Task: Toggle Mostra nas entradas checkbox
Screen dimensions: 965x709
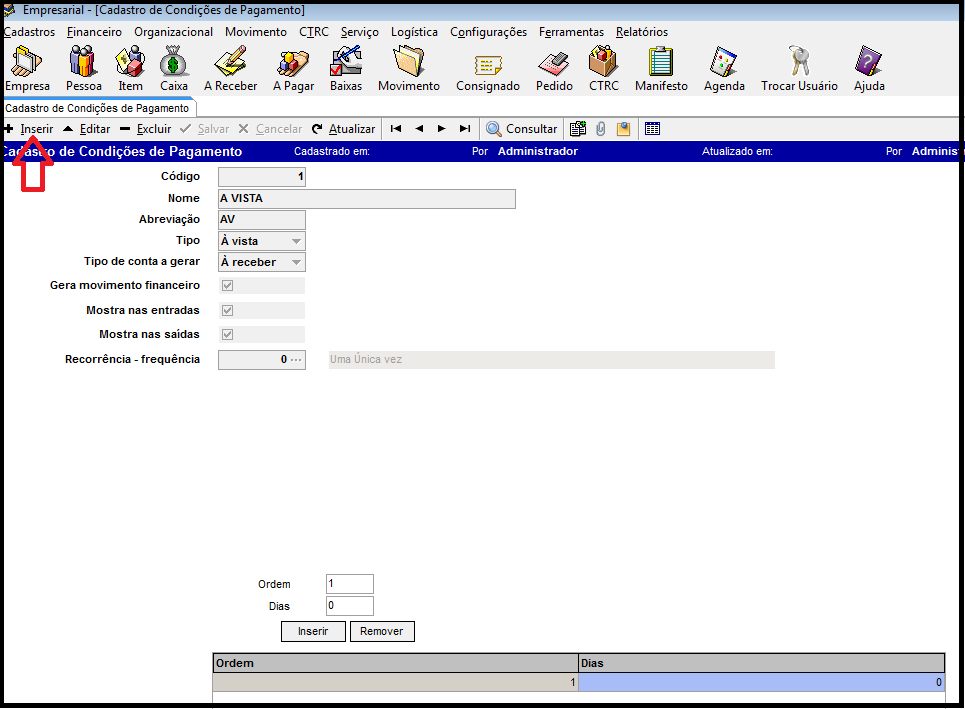Action: point(227,311)
